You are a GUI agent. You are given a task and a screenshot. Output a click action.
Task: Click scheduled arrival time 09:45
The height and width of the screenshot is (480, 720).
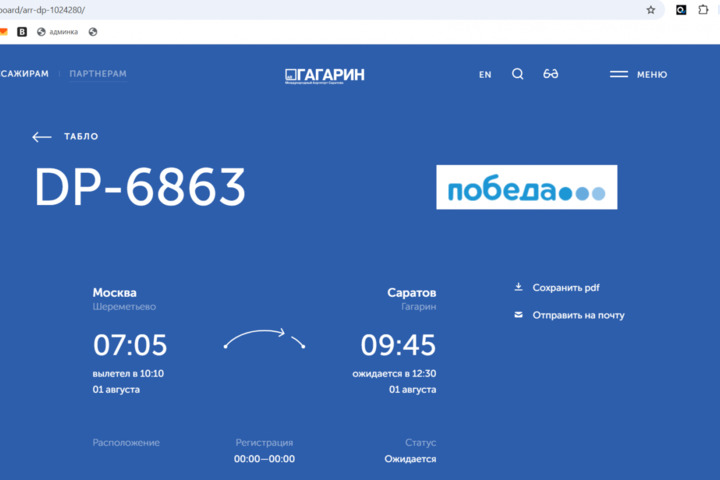coord(398,345)
